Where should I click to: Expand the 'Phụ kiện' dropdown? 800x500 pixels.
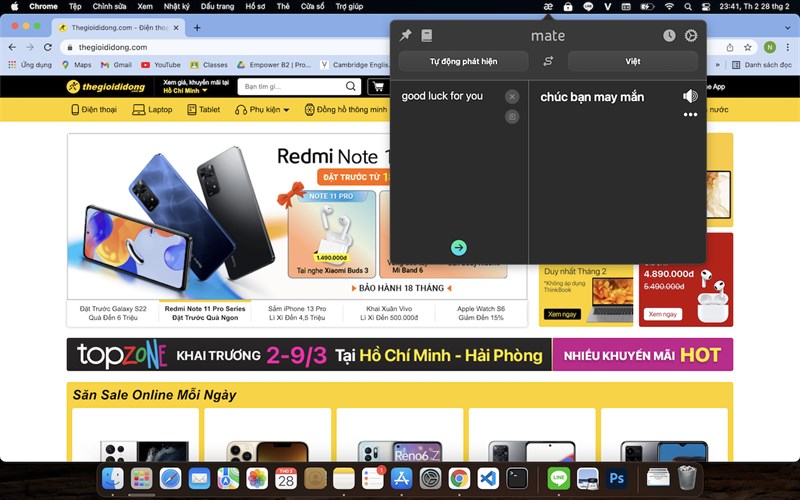262,109
